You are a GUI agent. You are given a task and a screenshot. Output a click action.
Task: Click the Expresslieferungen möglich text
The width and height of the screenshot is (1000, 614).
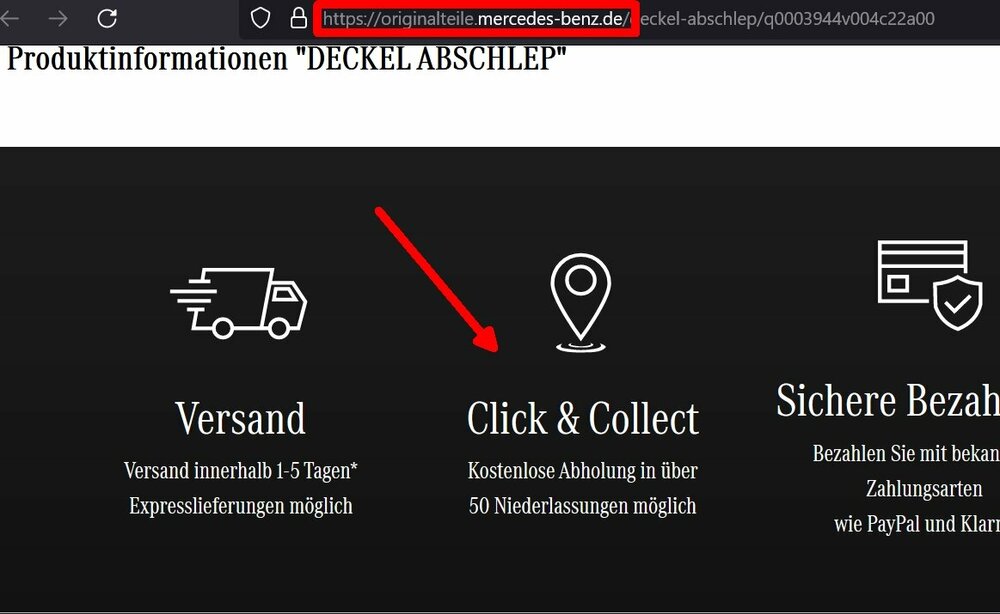coord(240,505)
